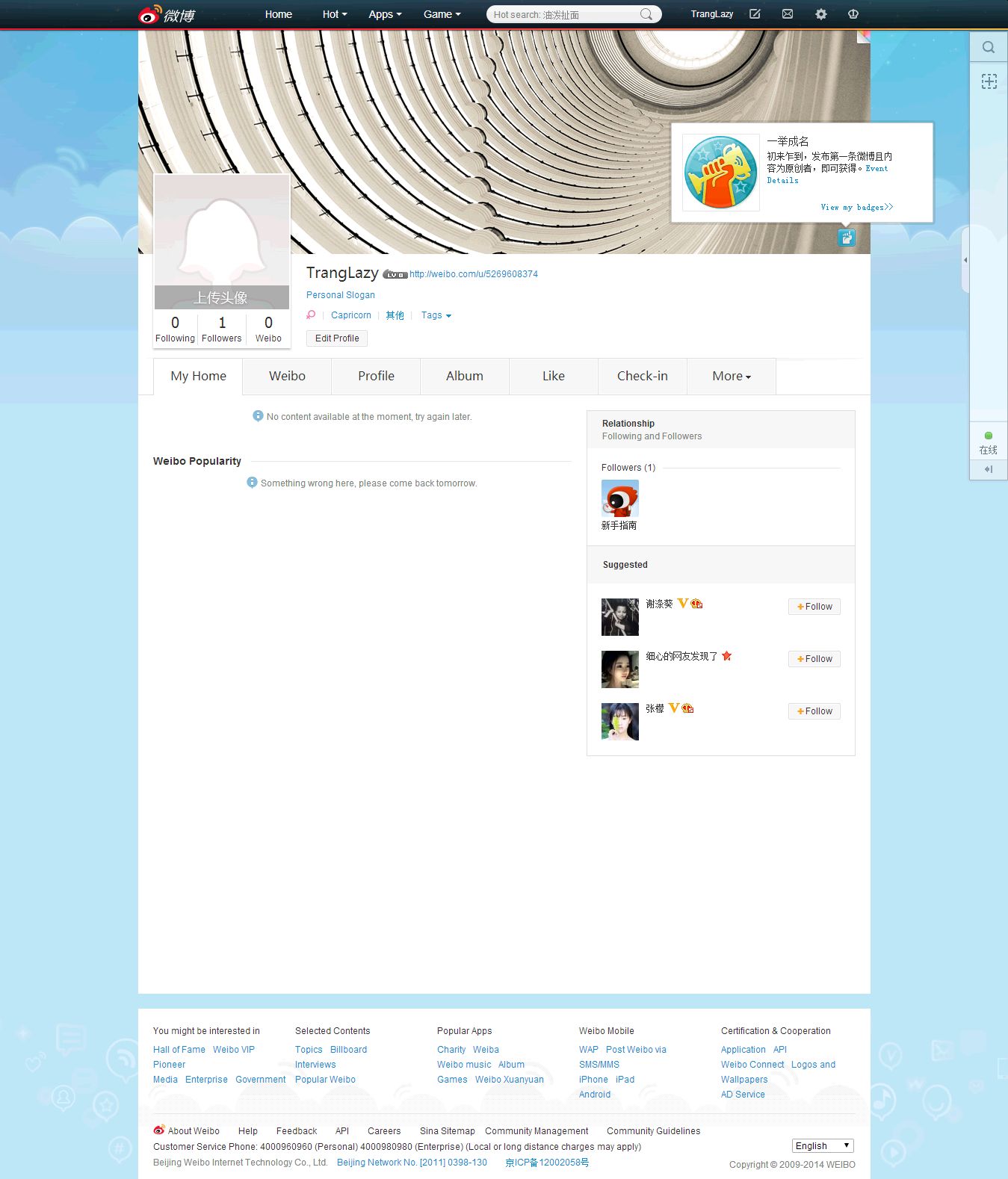Screen dimensions: 1008x1179
Task: Open the Event Details link in badge popup
Action: click(x=828, y=174)
